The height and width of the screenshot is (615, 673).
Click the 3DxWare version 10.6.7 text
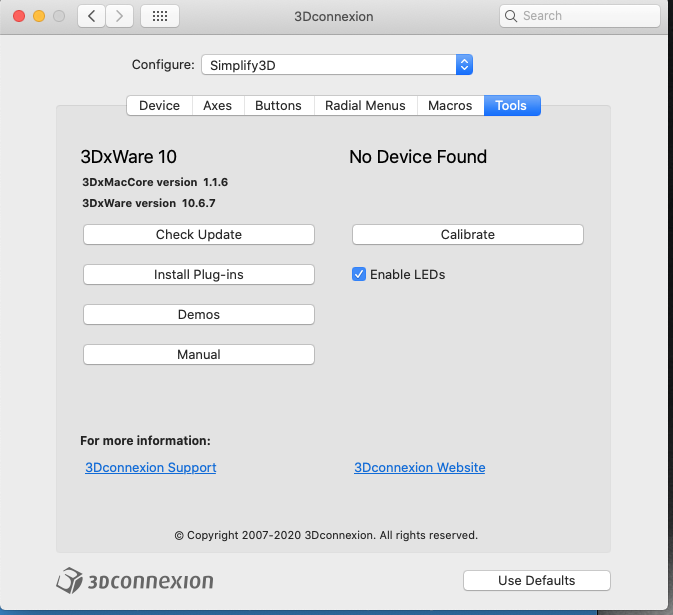(149, 203)
